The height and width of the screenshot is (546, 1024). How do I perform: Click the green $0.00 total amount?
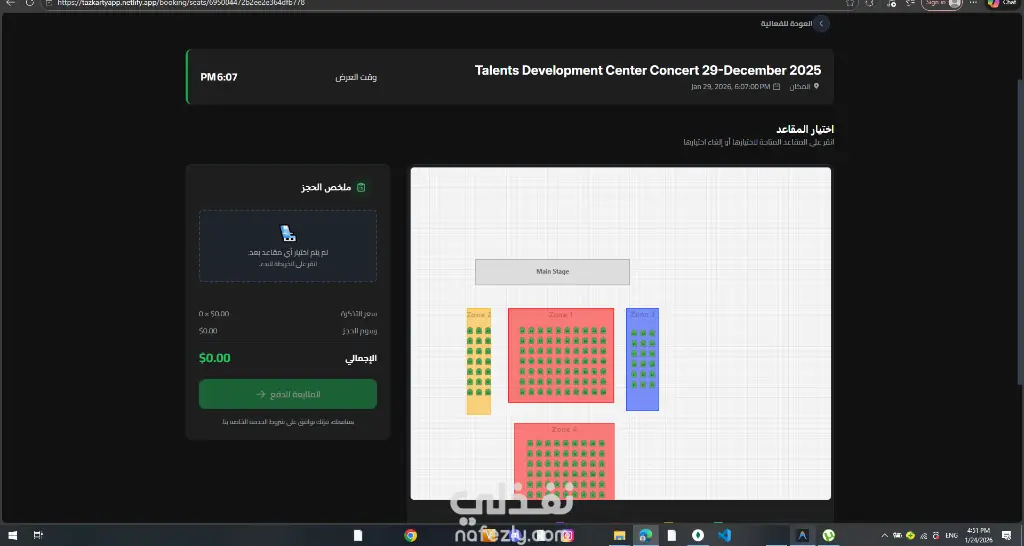coord(215,358)
